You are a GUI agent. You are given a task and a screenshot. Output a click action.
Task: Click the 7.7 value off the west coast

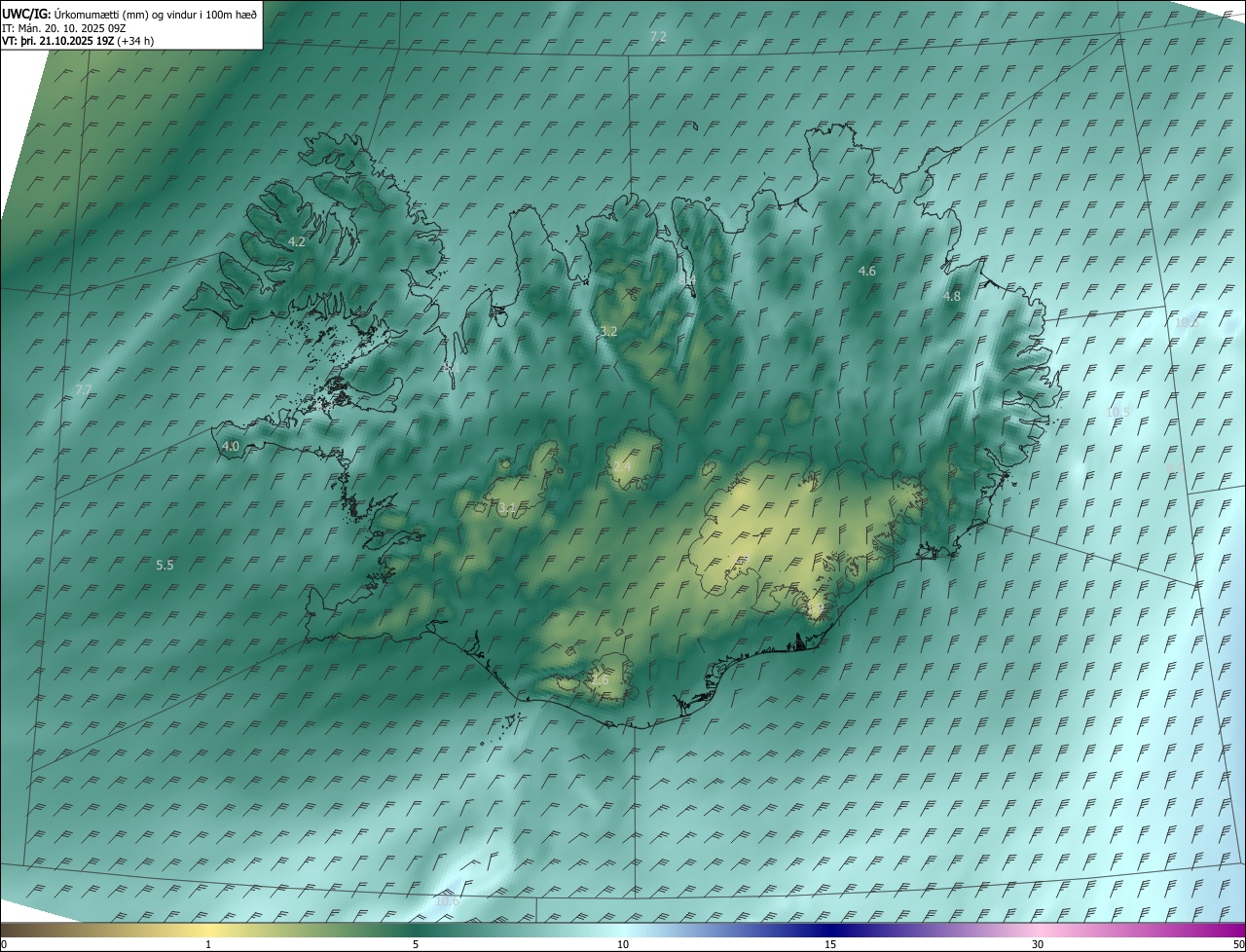click(x=84, y=389)
